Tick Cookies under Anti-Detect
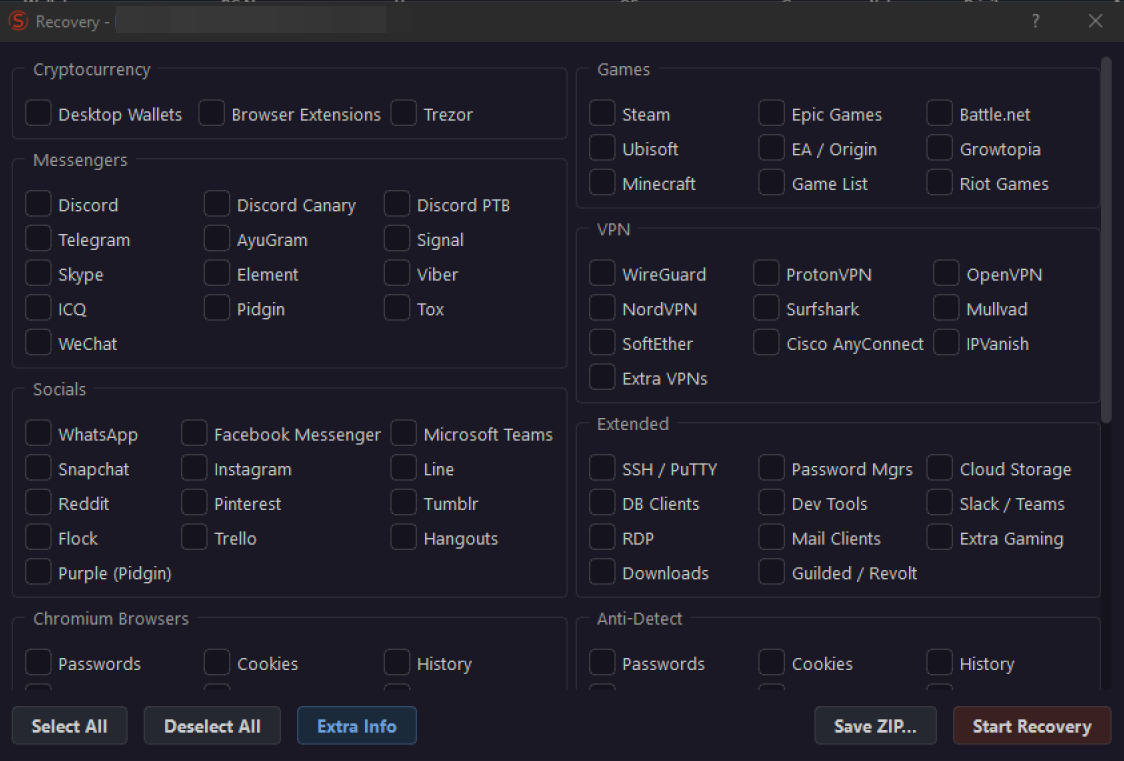This screenshot has width=1124, height=761. (771, 662)
